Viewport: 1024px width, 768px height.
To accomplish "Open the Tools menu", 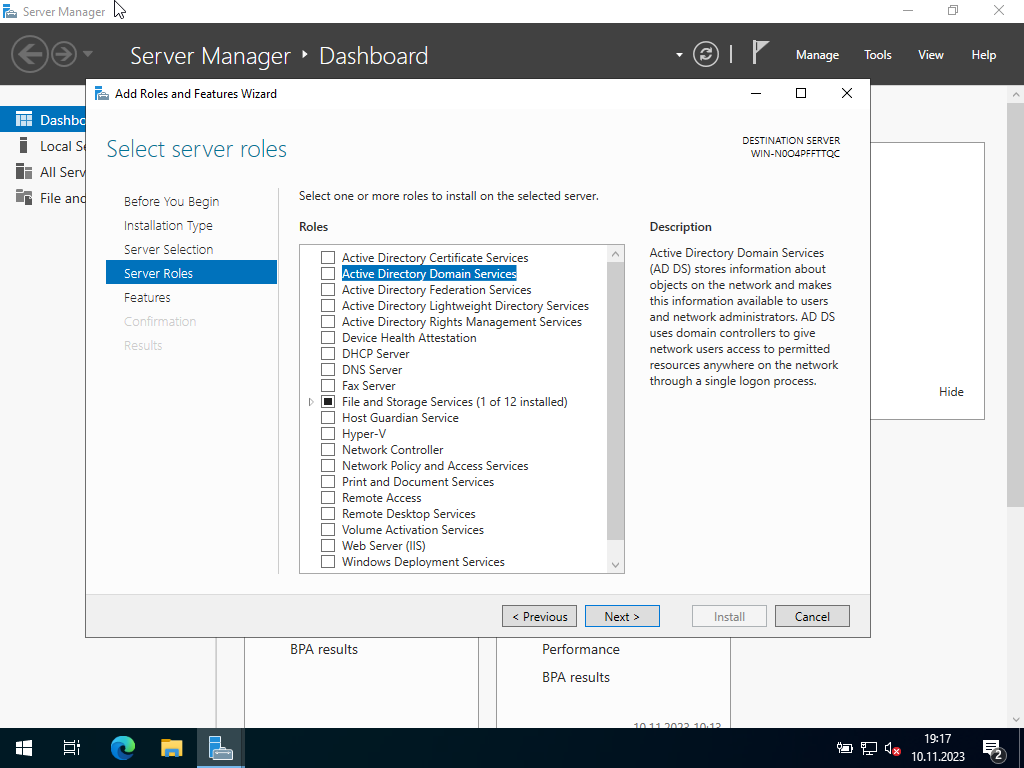I will 878,55.
